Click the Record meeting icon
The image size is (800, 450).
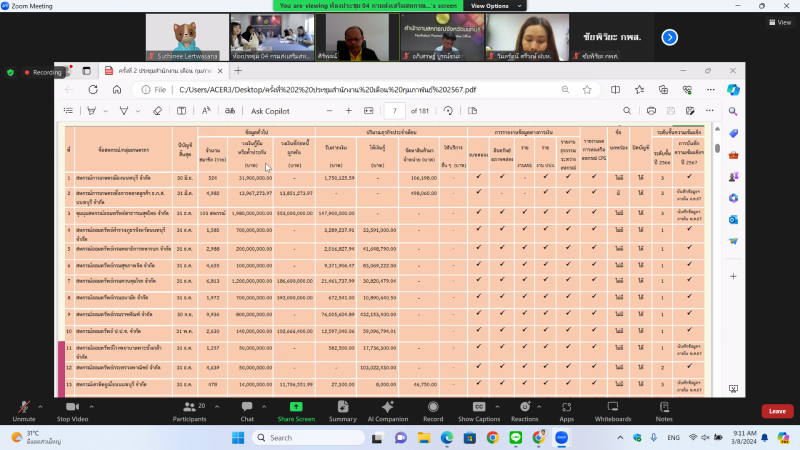pyautogui.click(x=432, y=410)
